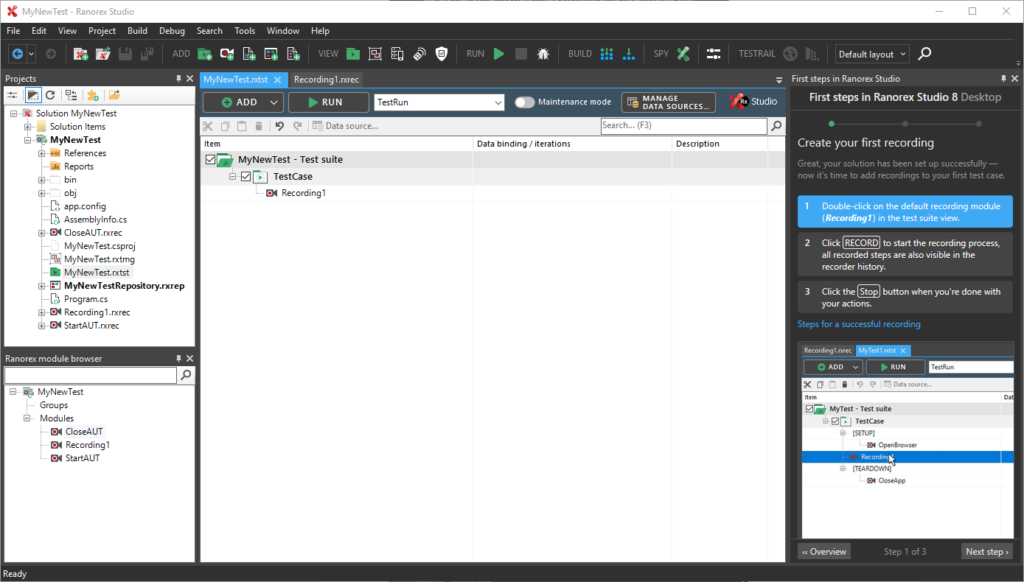Expand MyNewTestRepository.rxrep node
The image size is (1024, 582).
(x=41, y=286)
